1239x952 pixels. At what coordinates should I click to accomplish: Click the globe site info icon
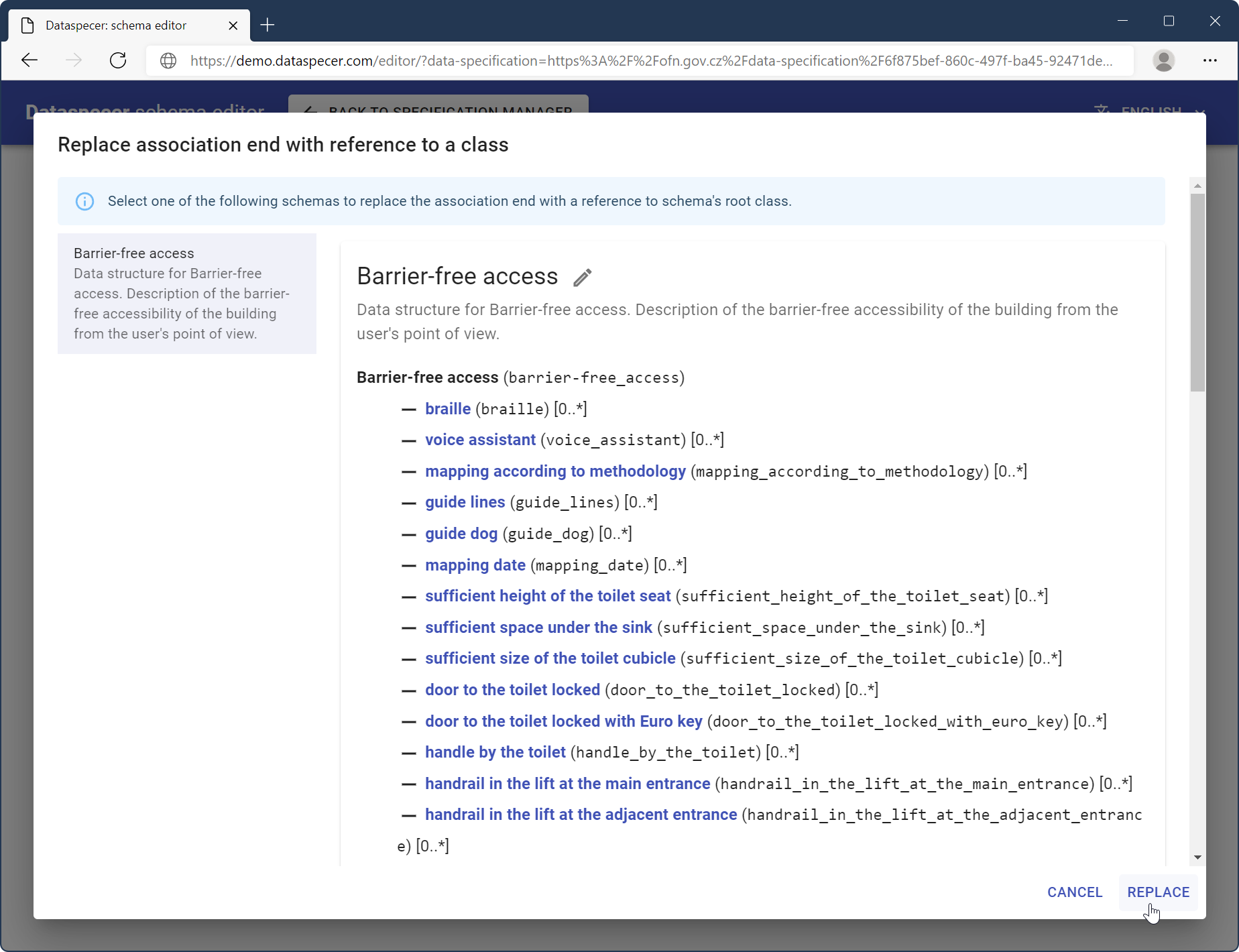[168, 61]
